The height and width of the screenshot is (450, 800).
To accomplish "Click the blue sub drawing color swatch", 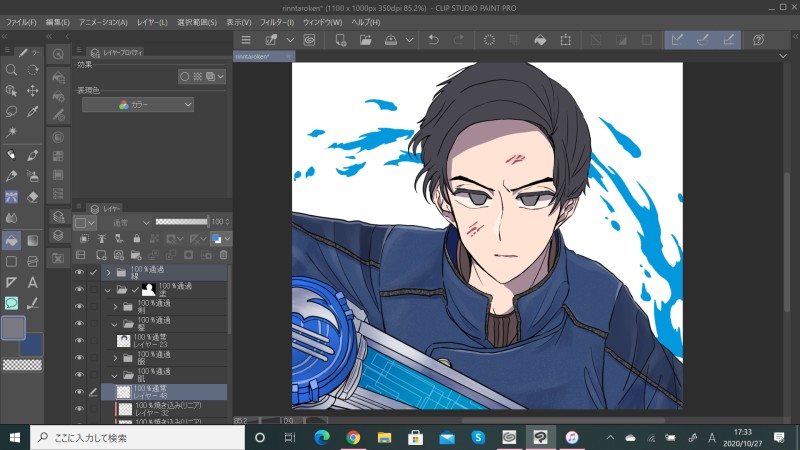I will [x=31, y=345].
